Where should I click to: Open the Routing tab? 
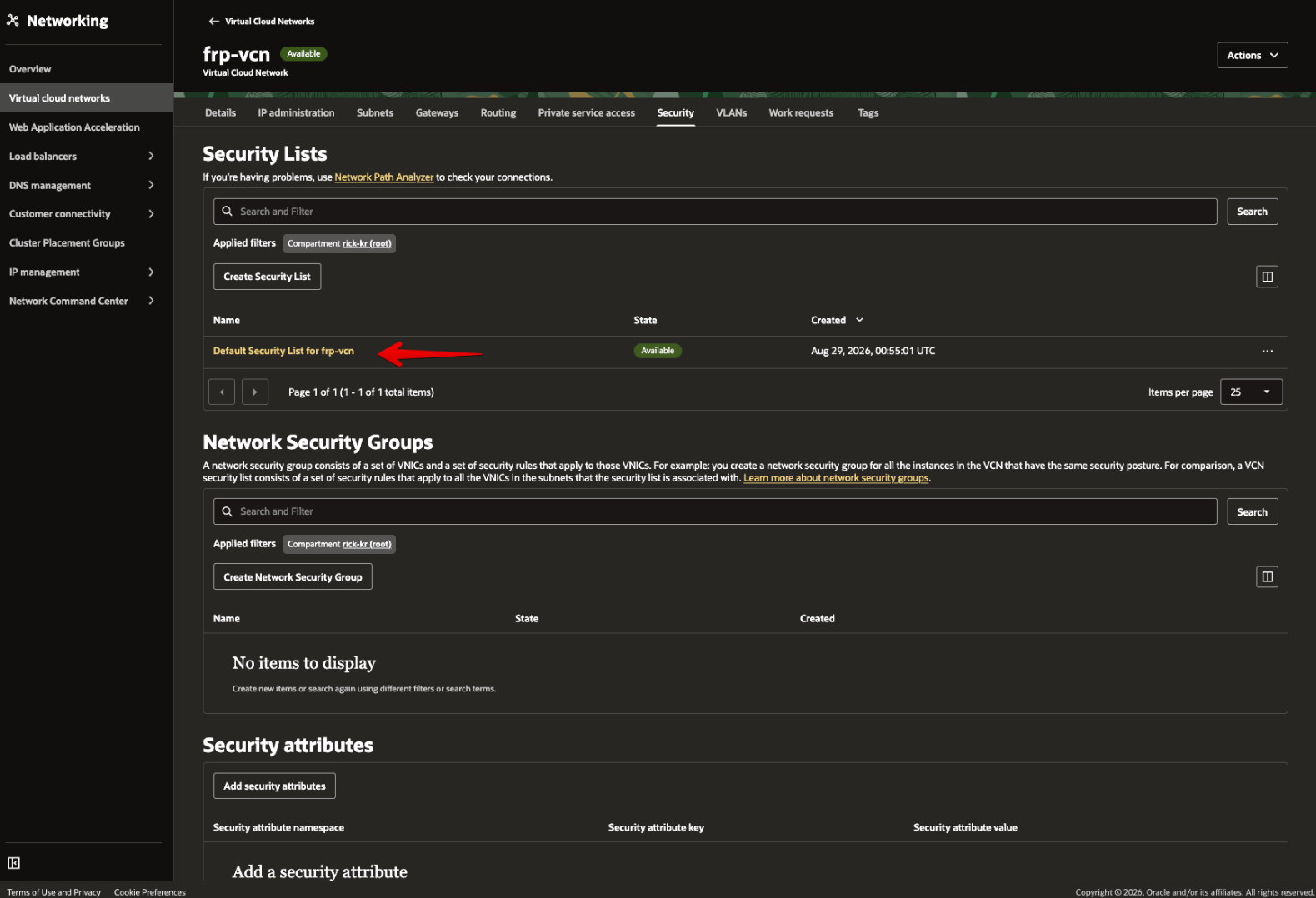[498, 112]
